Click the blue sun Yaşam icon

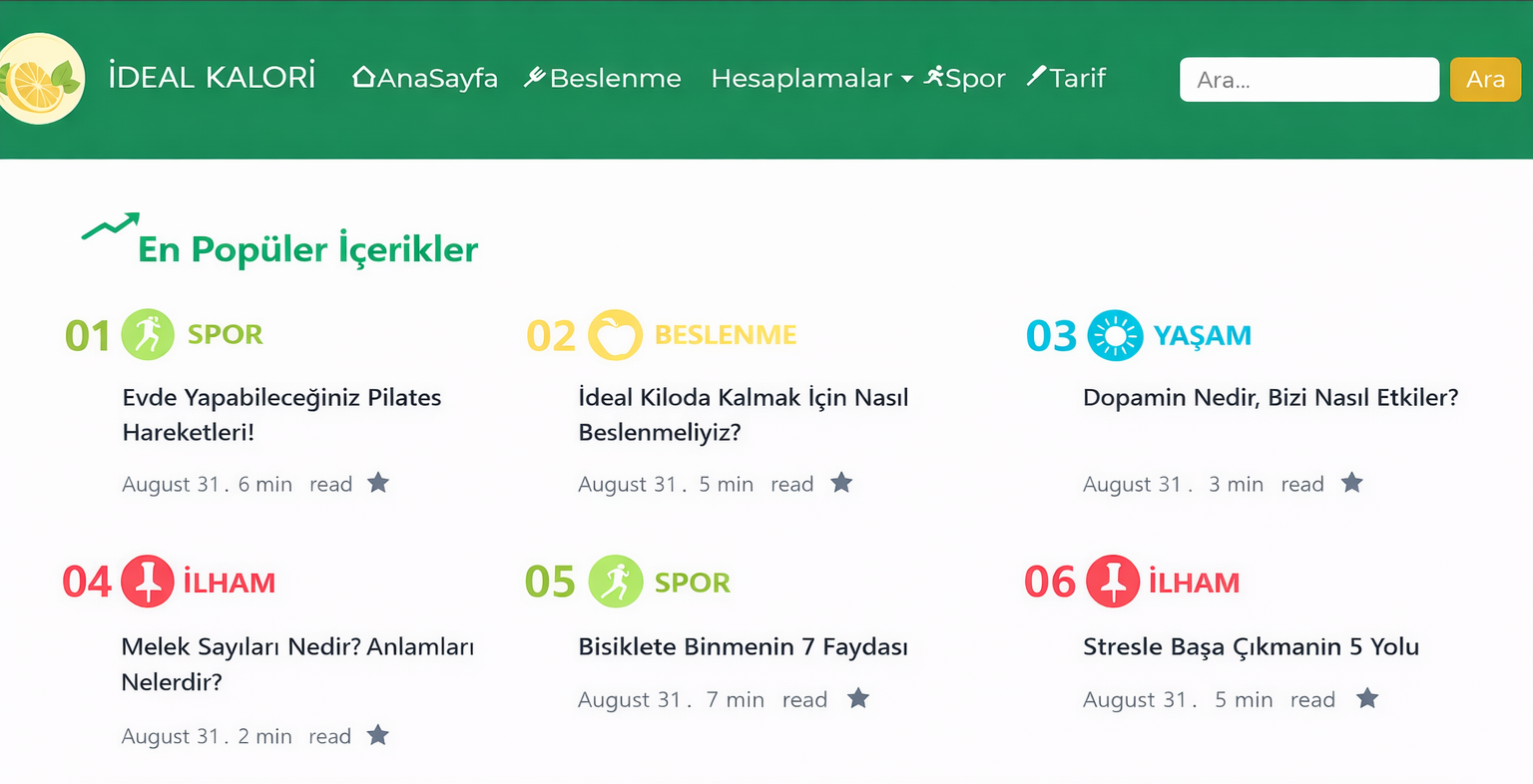pos(1115,335)
